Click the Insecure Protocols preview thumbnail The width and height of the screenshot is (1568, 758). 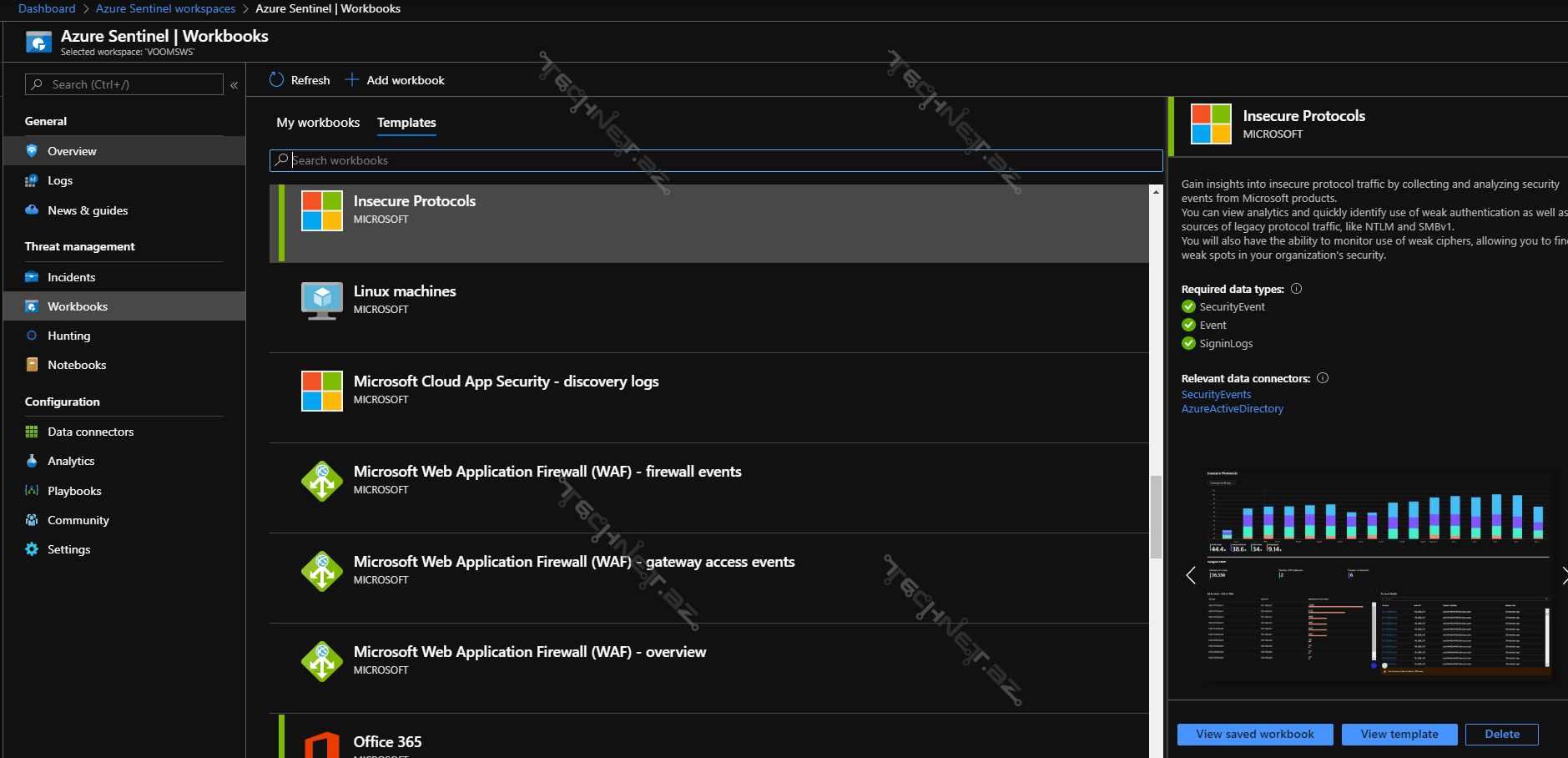click(x=1377, y=574)
